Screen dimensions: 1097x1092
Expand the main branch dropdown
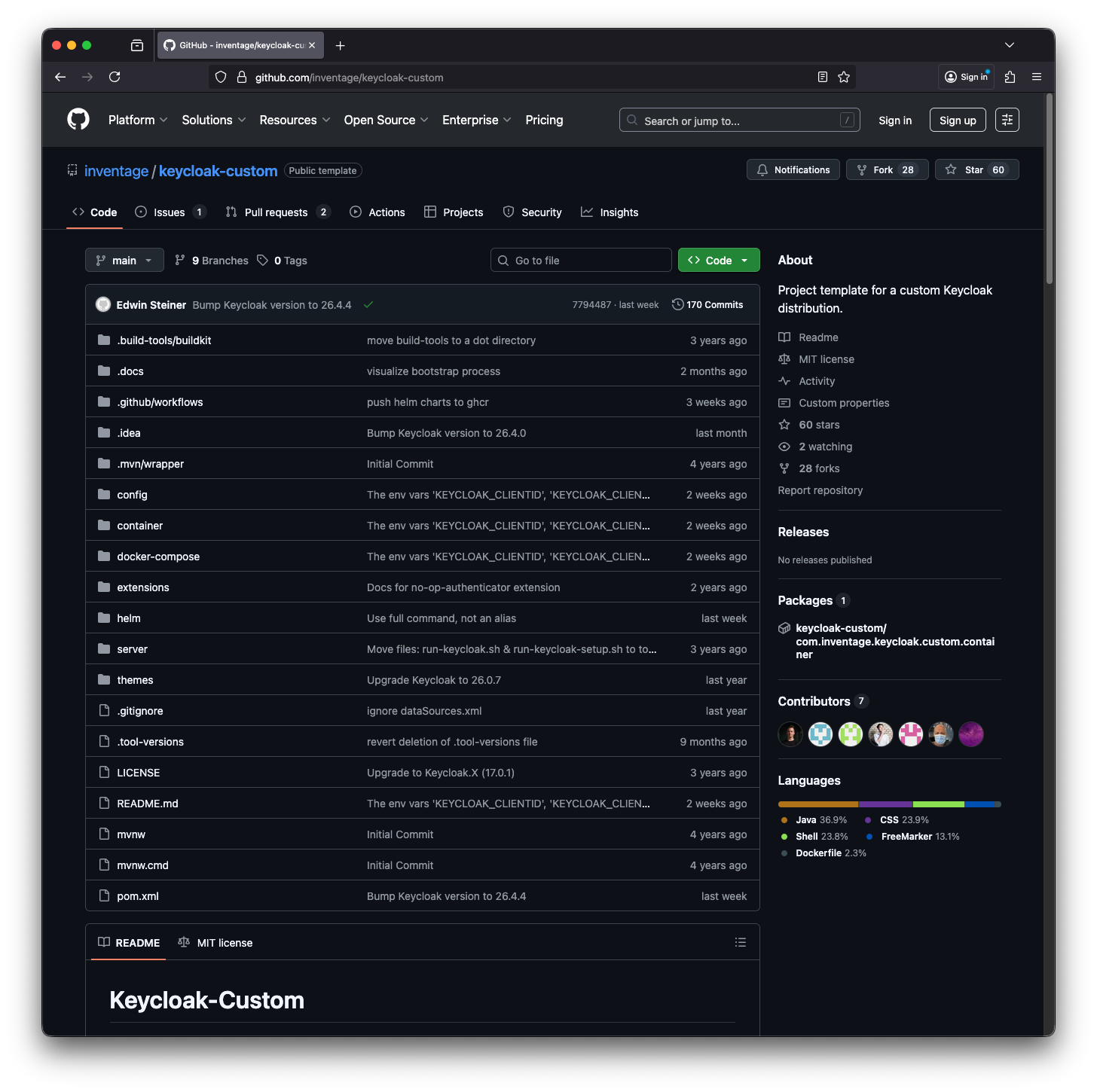(124, 260)
